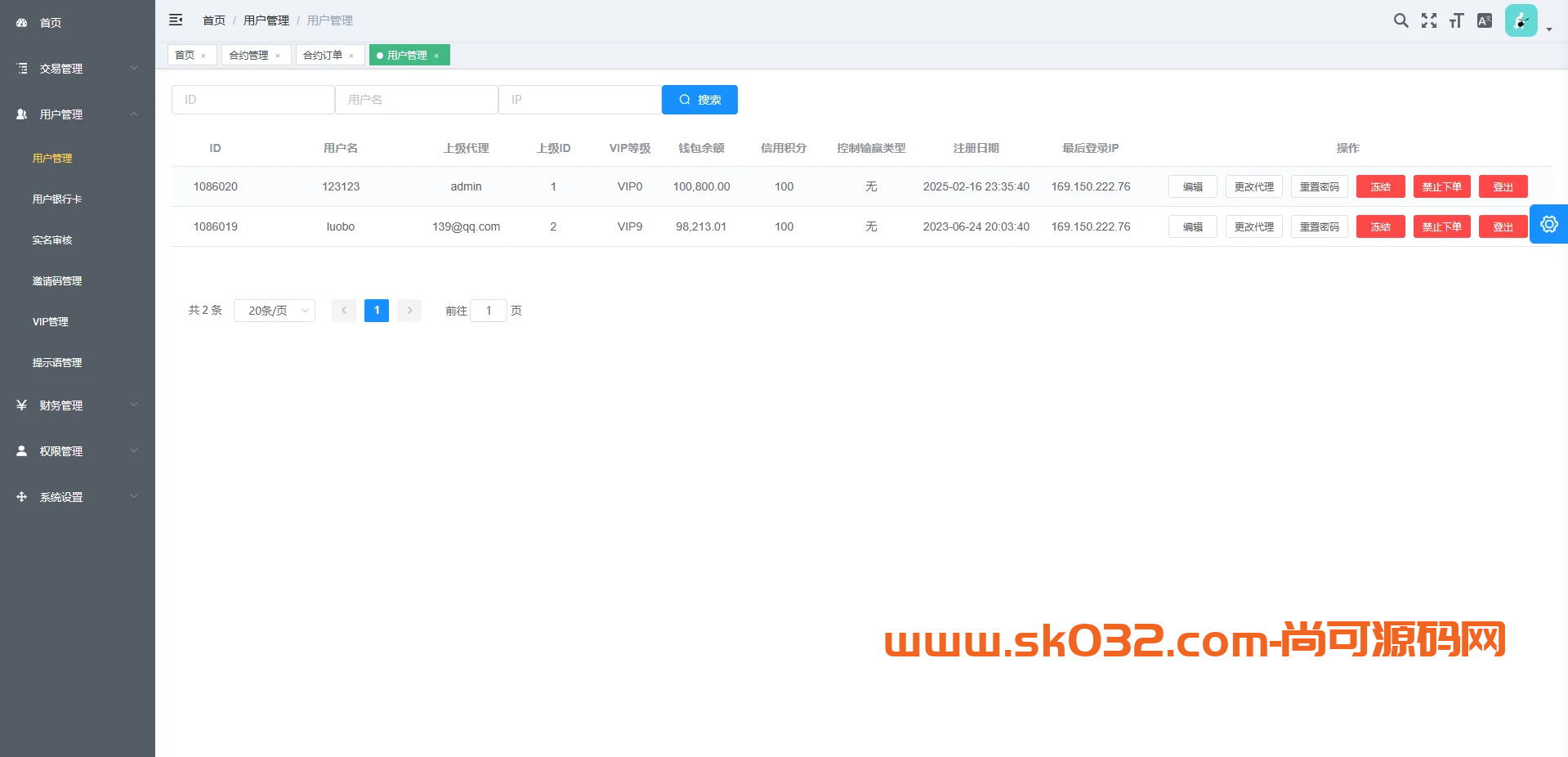Image resolution: width=1568 pixels, height=757 pixels.
Task: Click 重置密码 for user luobo
Action: pyautogui.click(x=1319, y=226)
